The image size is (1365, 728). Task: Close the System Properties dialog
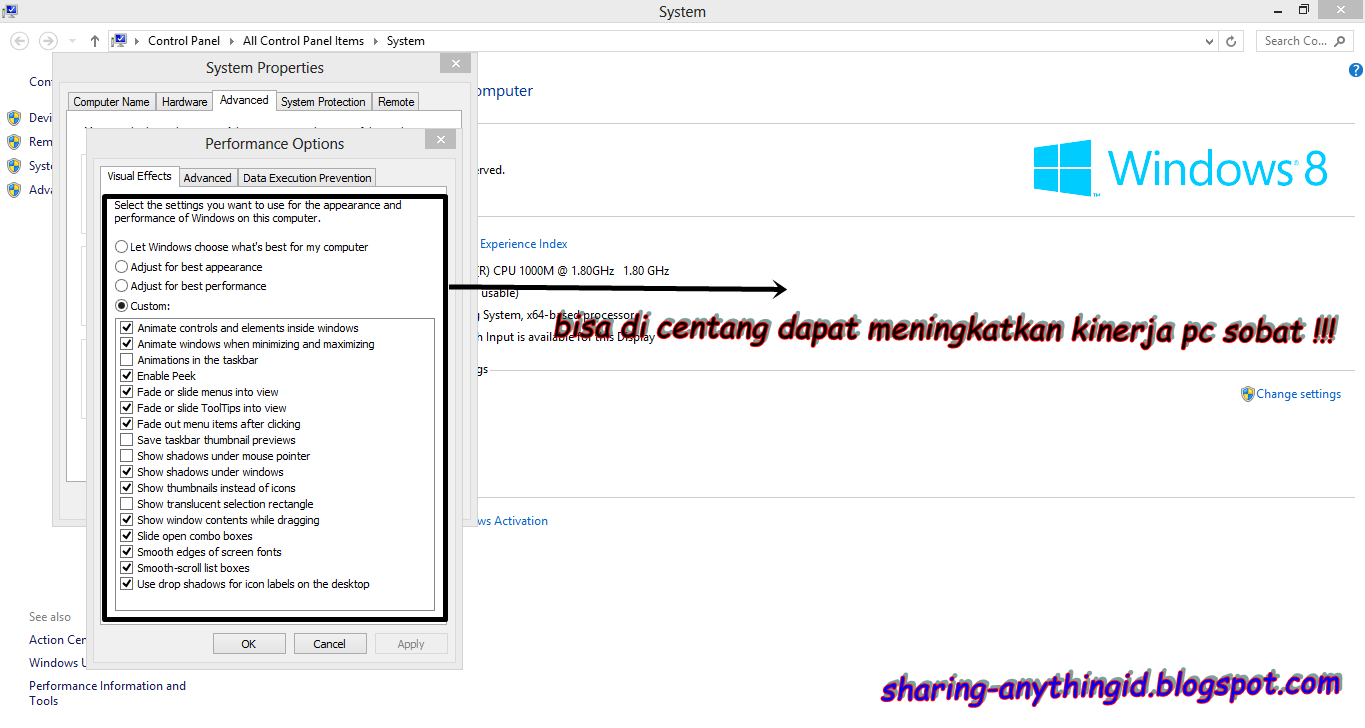pyautogui.click(x=455, y=63)
